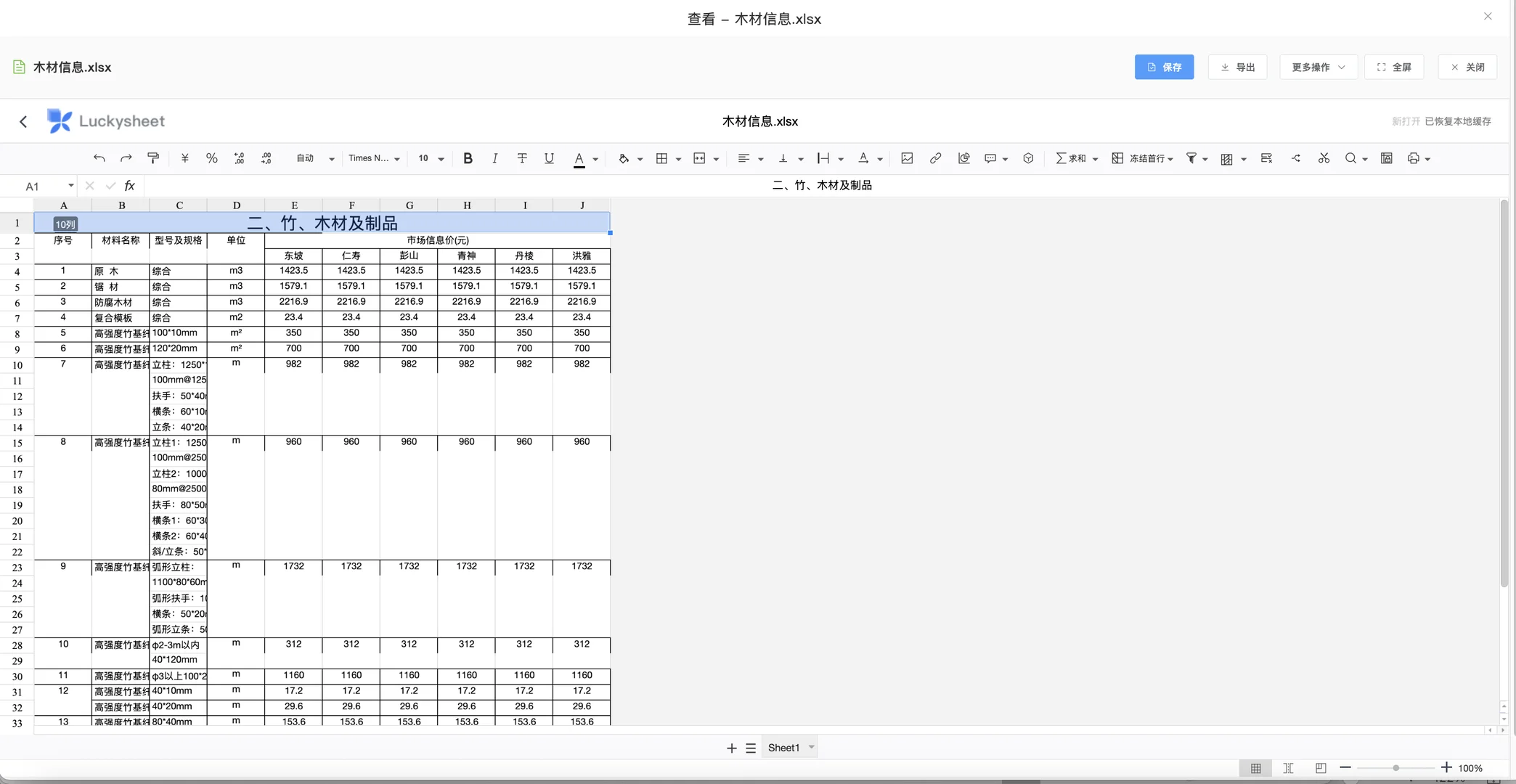Insert a hyperlink in the cell
Image resolution: width=1516 pixels, height=784 pixels.
tap(935, 158)
